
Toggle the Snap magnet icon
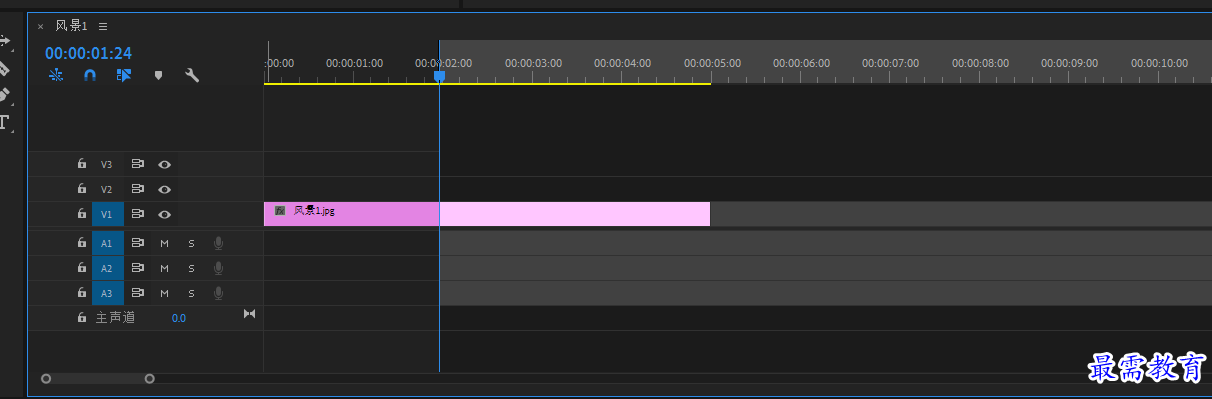[90, 75]
